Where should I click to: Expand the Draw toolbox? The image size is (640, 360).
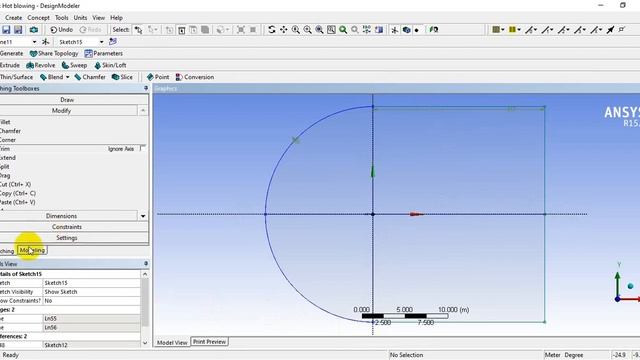pyautogui.click(x=67, y=100)
